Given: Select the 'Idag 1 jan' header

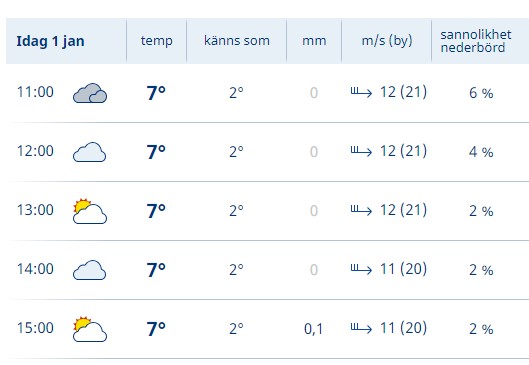Looking at the screenshot, I should [50, 41].
